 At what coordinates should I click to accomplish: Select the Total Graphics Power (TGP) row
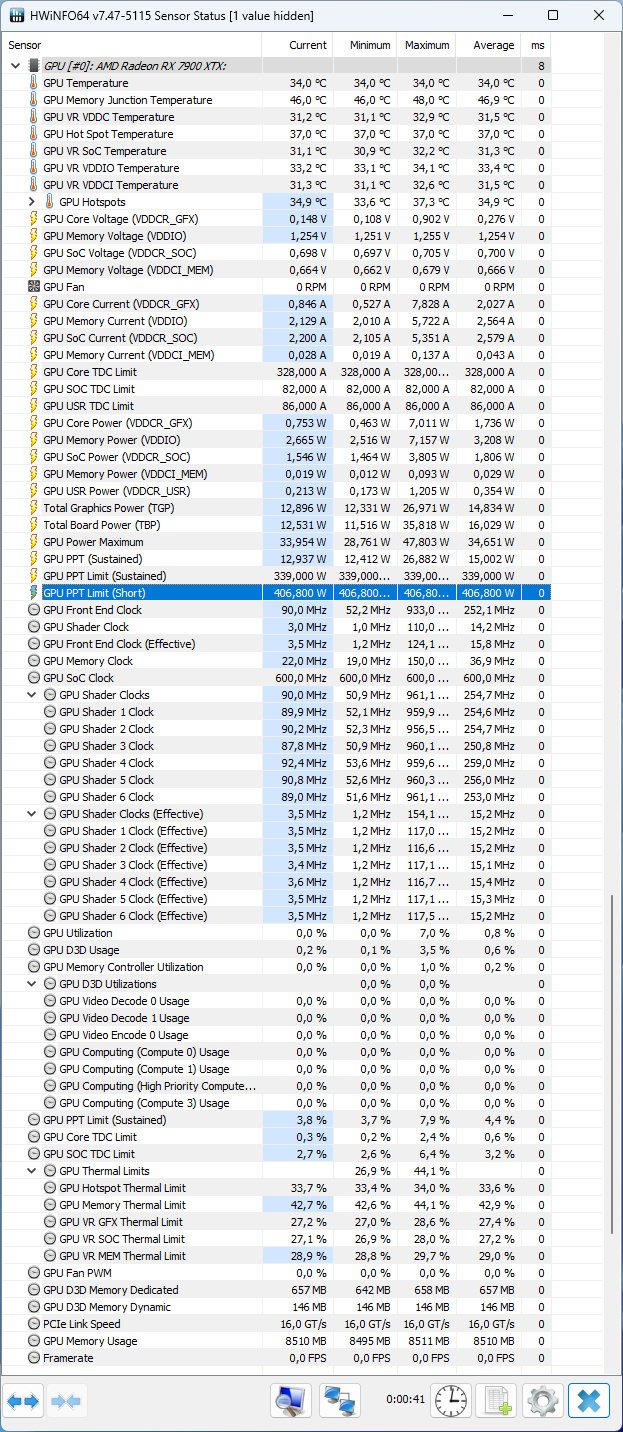point(275,508)
